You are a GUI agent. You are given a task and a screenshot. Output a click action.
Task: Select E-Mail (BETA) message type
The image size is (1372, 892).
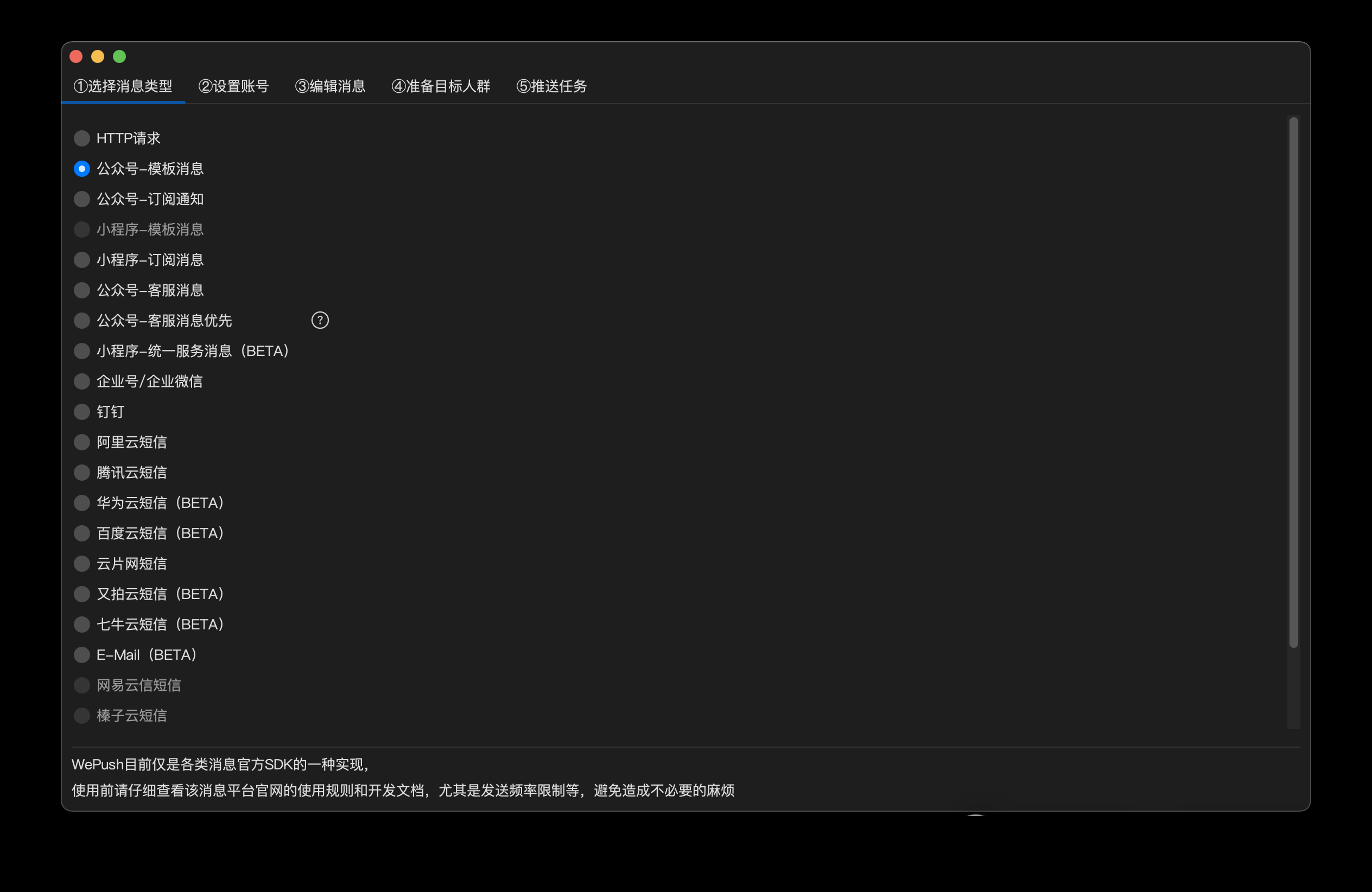coord(82,655)
